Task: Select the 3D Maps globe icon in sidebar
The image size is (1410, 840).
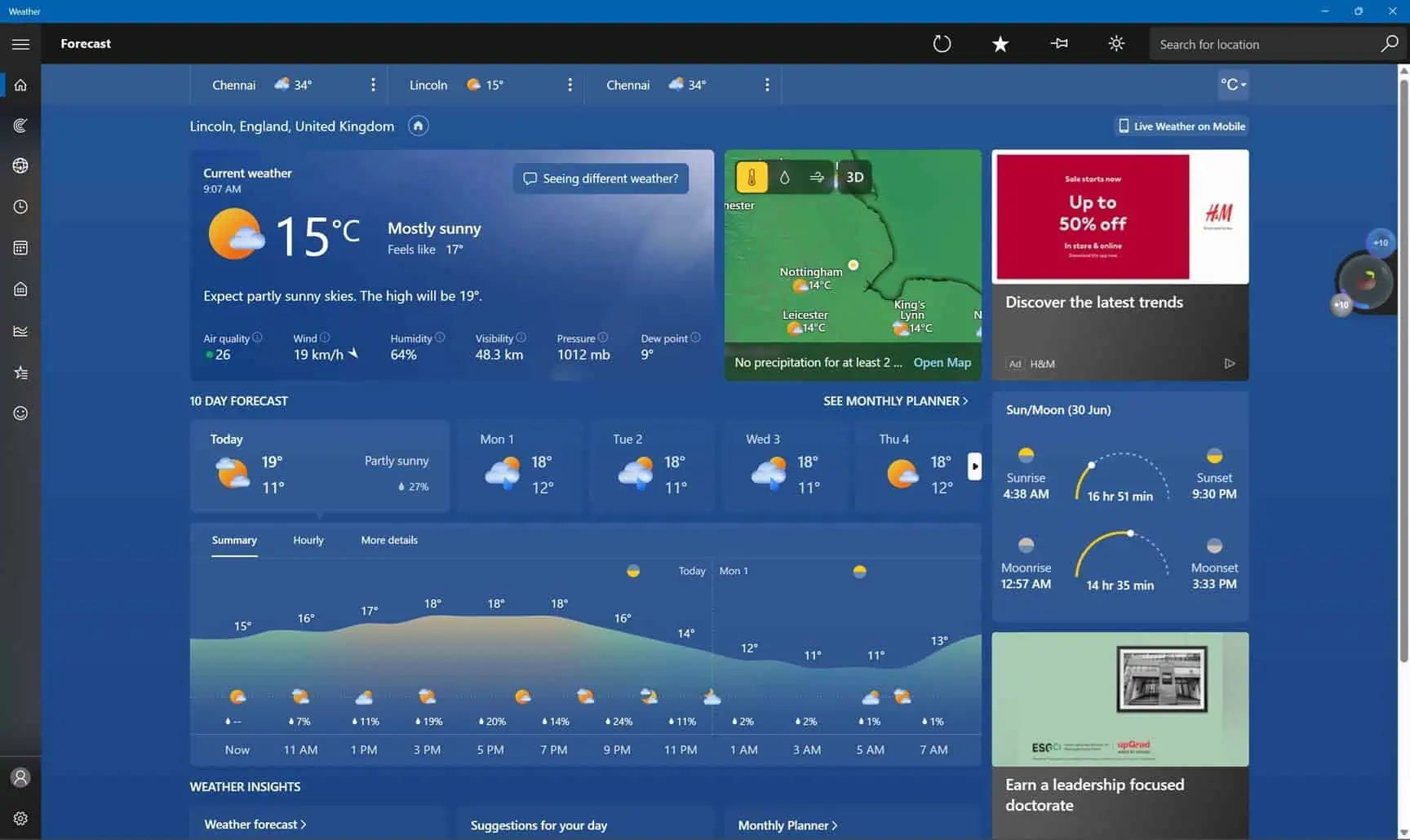Action: pyautogui.click(x=20, y=166)
